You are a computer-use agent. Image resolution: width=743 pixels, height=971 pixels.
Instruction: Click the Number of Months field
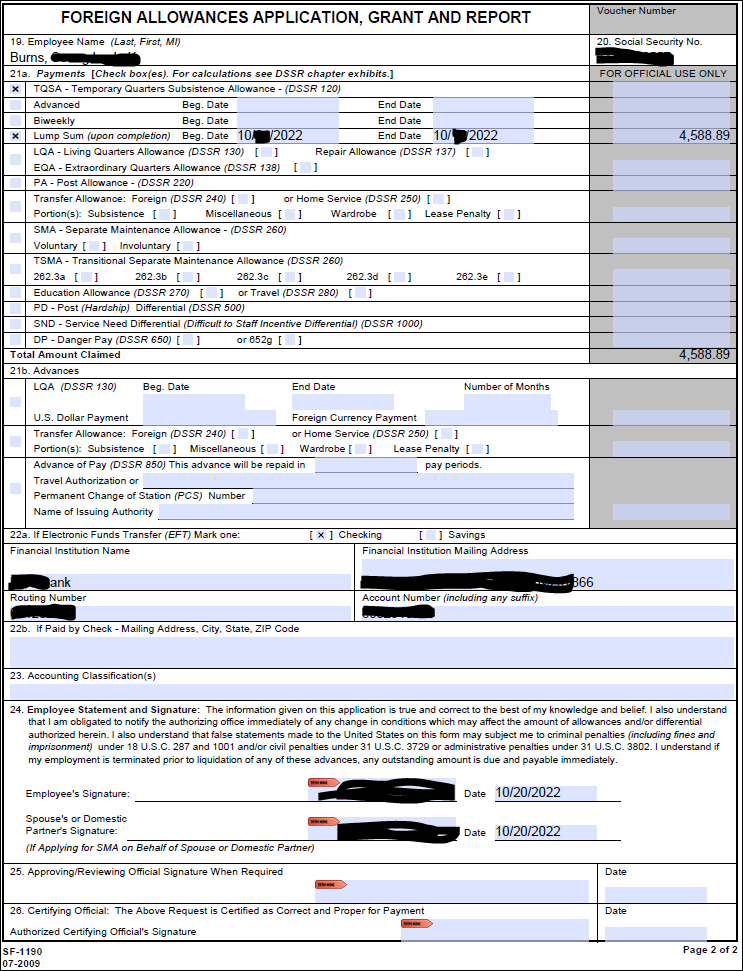507,402
